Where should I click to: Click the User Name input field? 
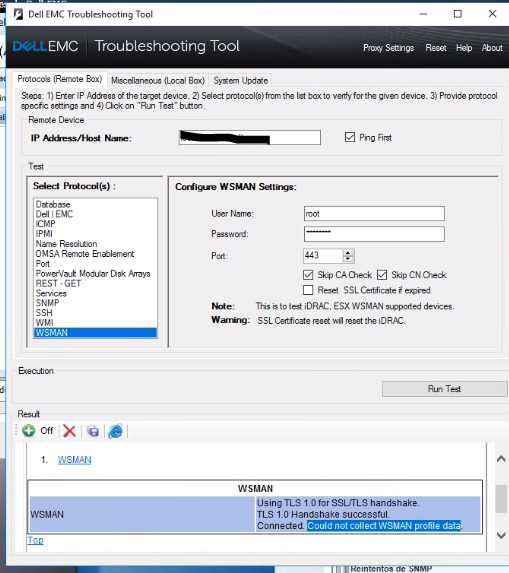[x=374, y=213]
